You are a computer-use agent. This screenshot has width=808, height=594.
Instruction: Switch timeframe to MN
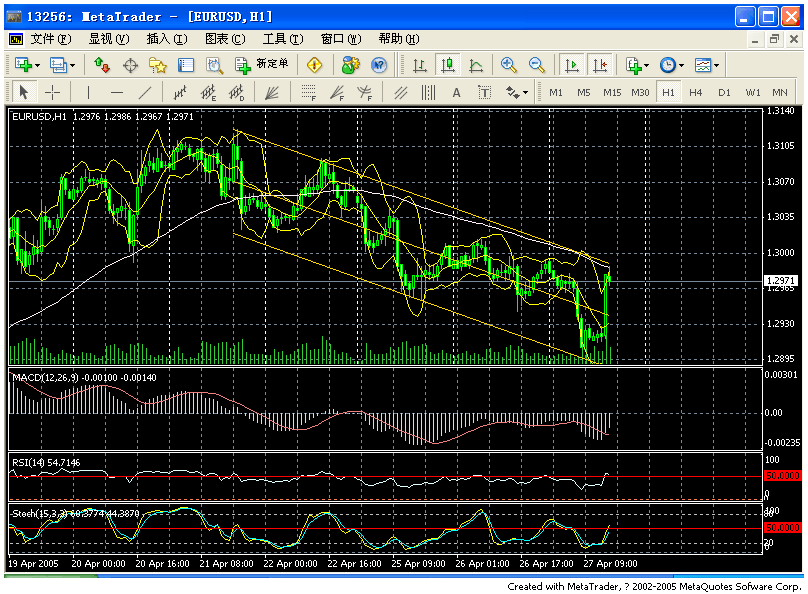tap(780, 93)
